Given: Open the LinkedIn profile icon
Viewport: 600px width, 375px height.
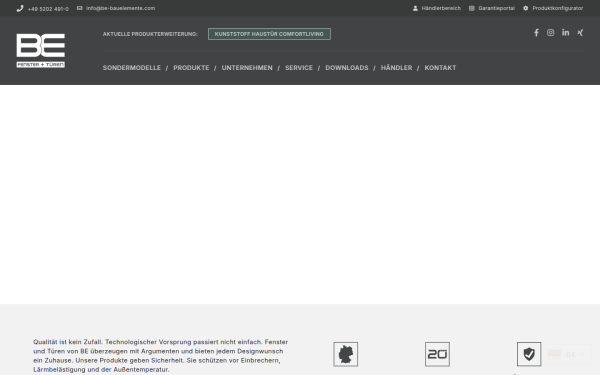Looking at the screenshot, I should tap(566, 33).
